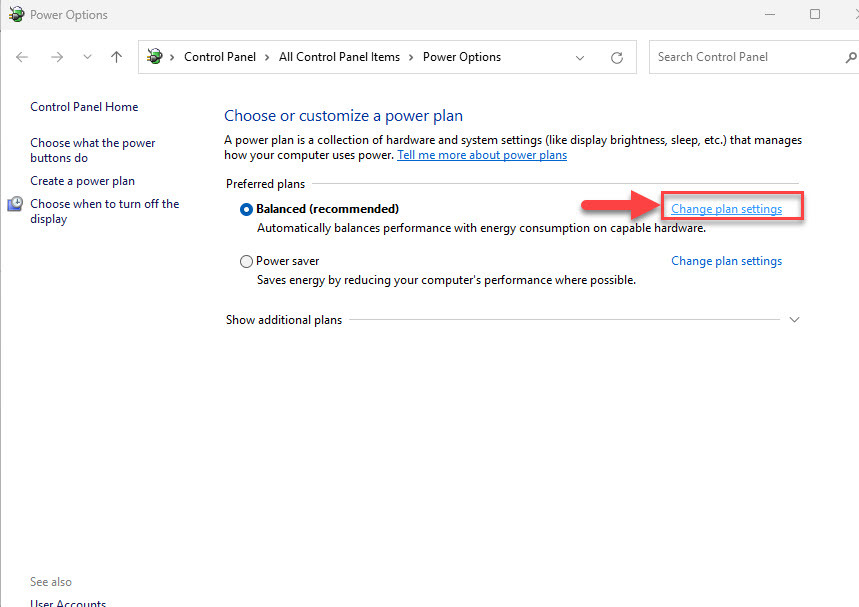Open recent locations chevron dropdown
The width and height of the screenshot is (859, 607).
click(x=87, y=58)
